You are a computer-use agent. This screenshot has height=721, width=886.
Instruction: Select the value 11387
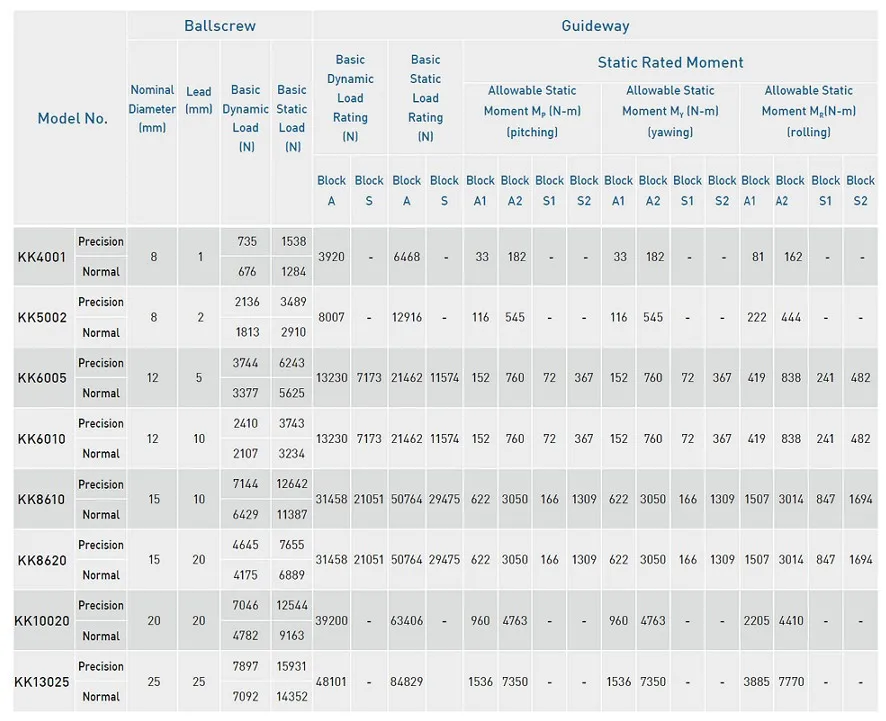tap(292, 515)
